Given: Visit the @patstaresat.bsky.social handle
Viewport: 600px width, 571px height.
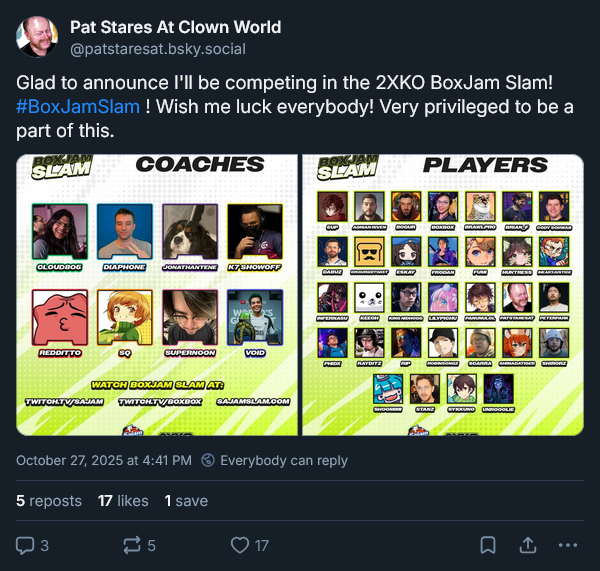Looking at the screenshot, I should [158, 49].
